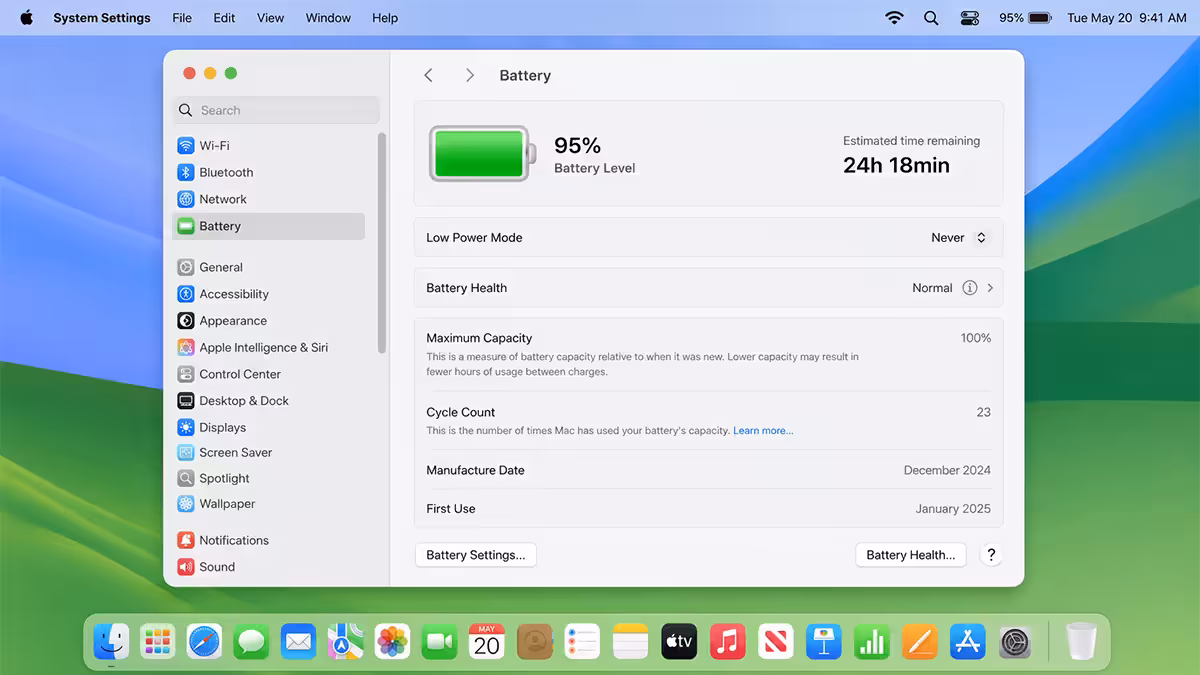Open Spotlight search in menu bar
Image resolution: width=1200 pixels, height=675 pixels.
pos(931,18)
